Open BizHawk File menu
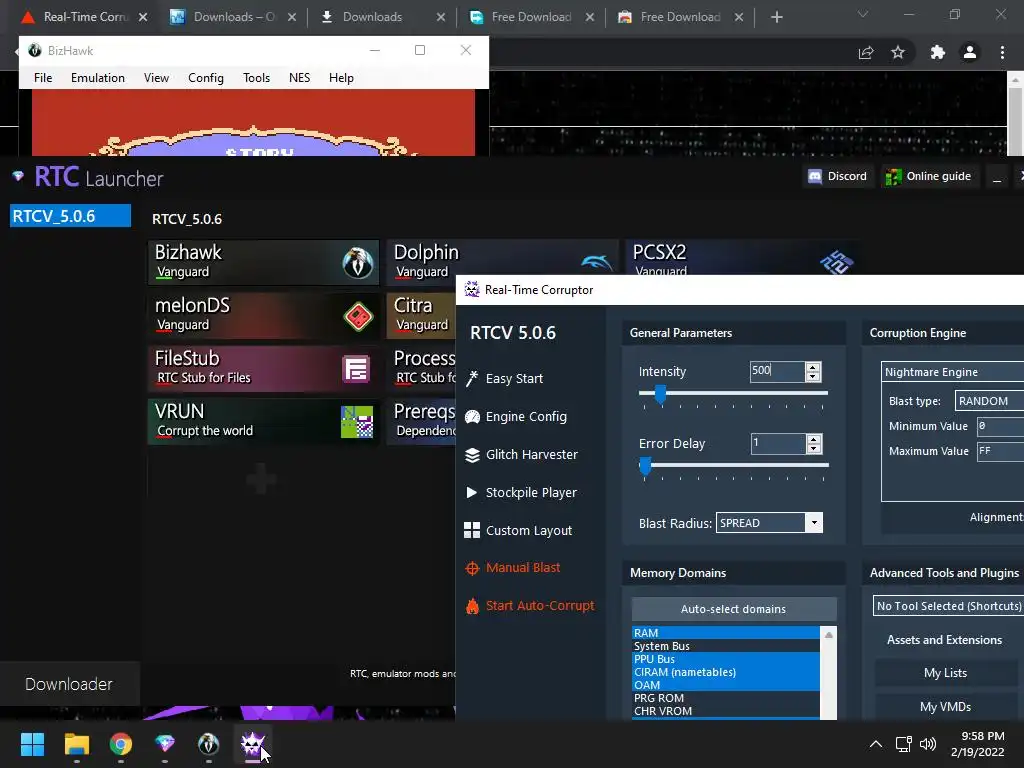 (43, 78)
